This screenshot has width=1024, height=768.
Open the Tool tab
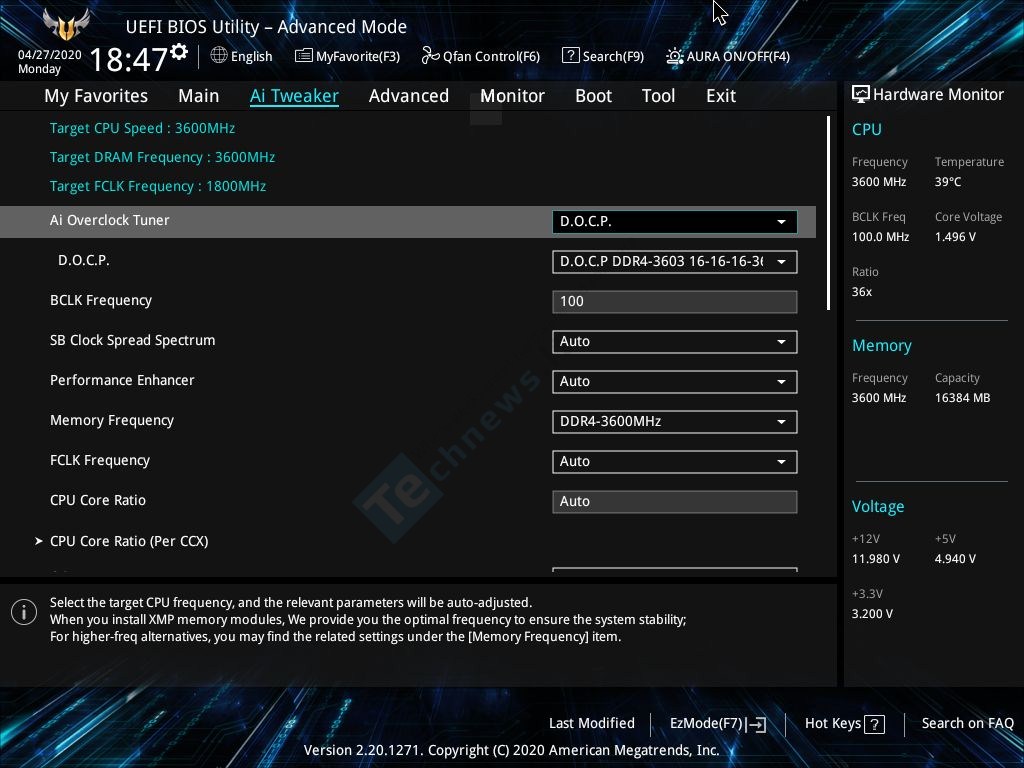(658, 96)
